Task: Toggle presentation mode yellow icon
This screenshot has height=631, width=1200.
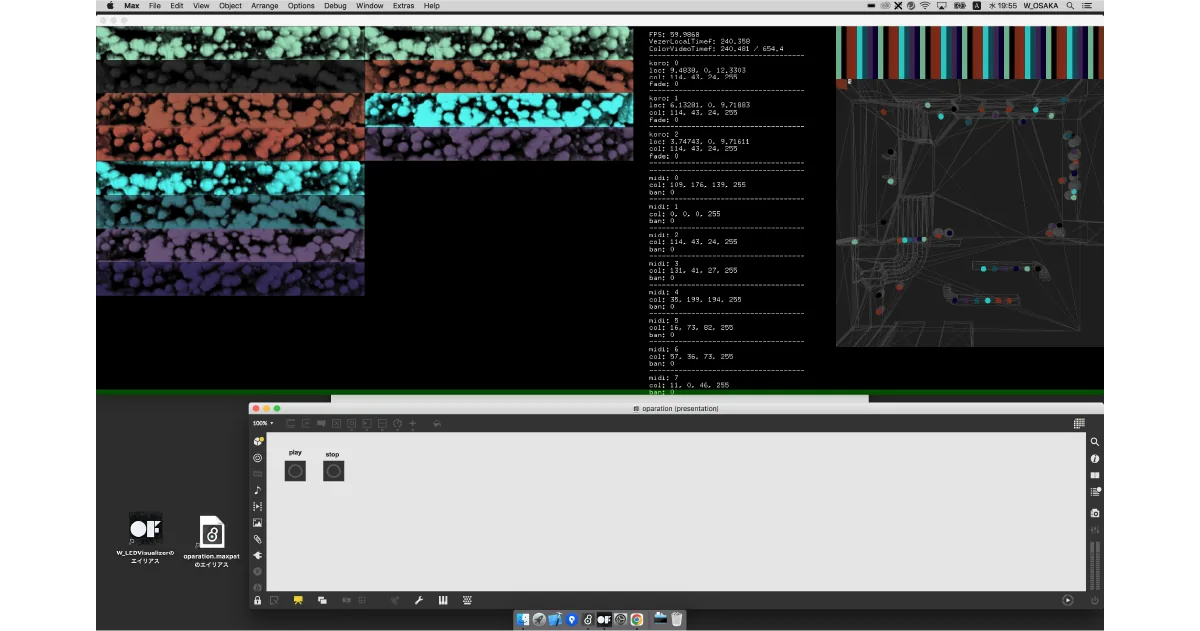Action: tap(298, 600)
